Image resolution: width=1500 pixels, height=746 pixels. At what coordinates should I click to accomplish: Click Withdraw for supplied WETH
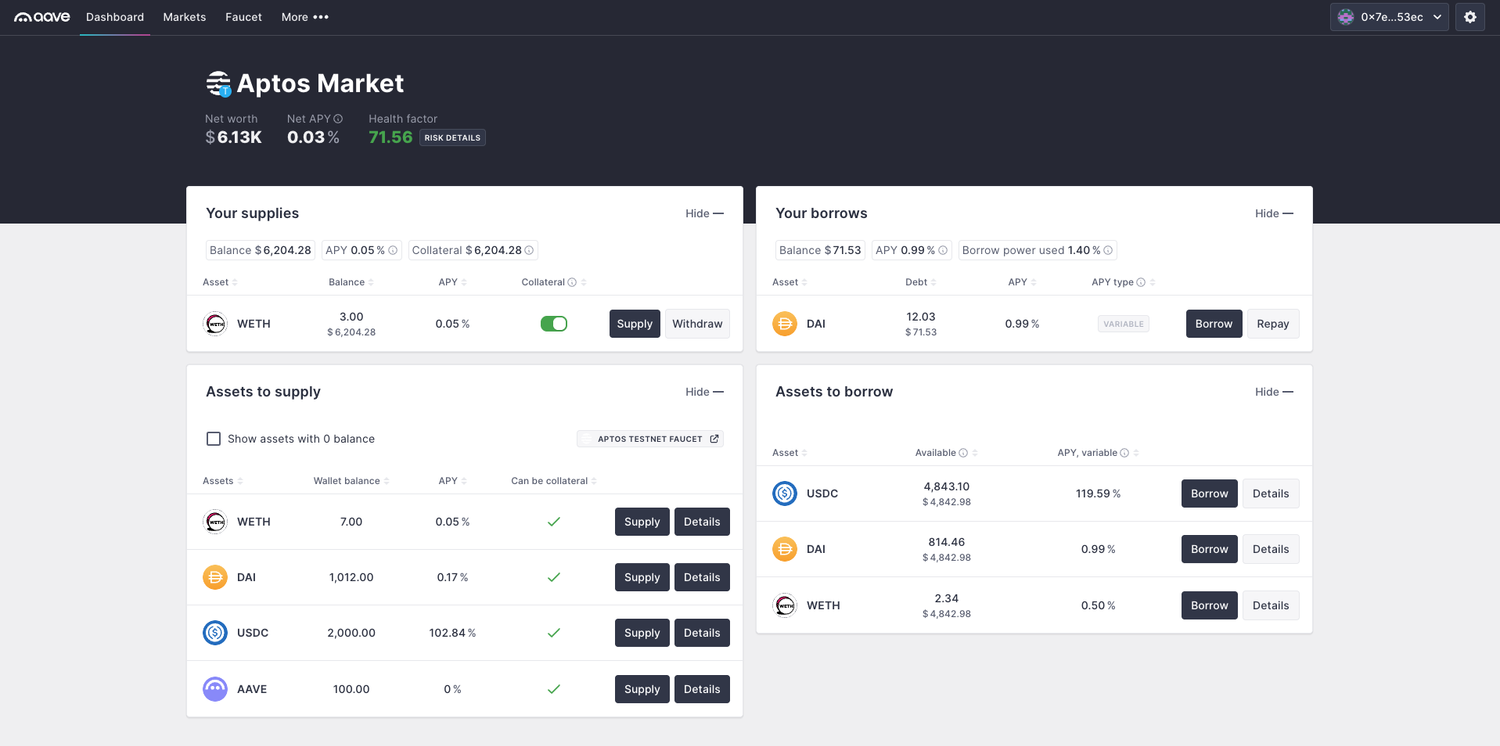(x=697, y=324)
